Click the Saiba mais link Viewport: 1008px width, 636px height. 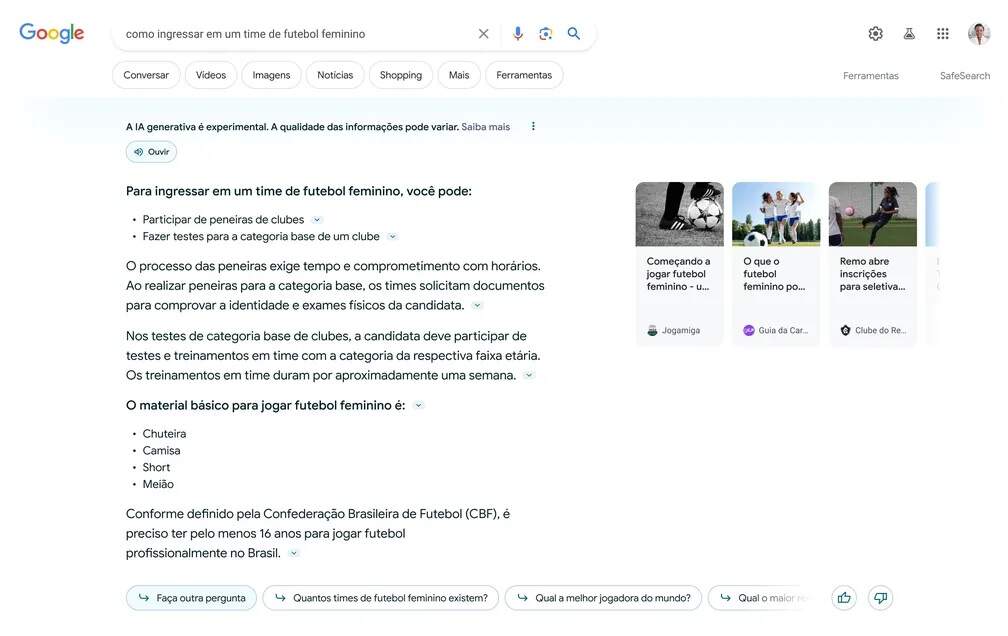485,127
